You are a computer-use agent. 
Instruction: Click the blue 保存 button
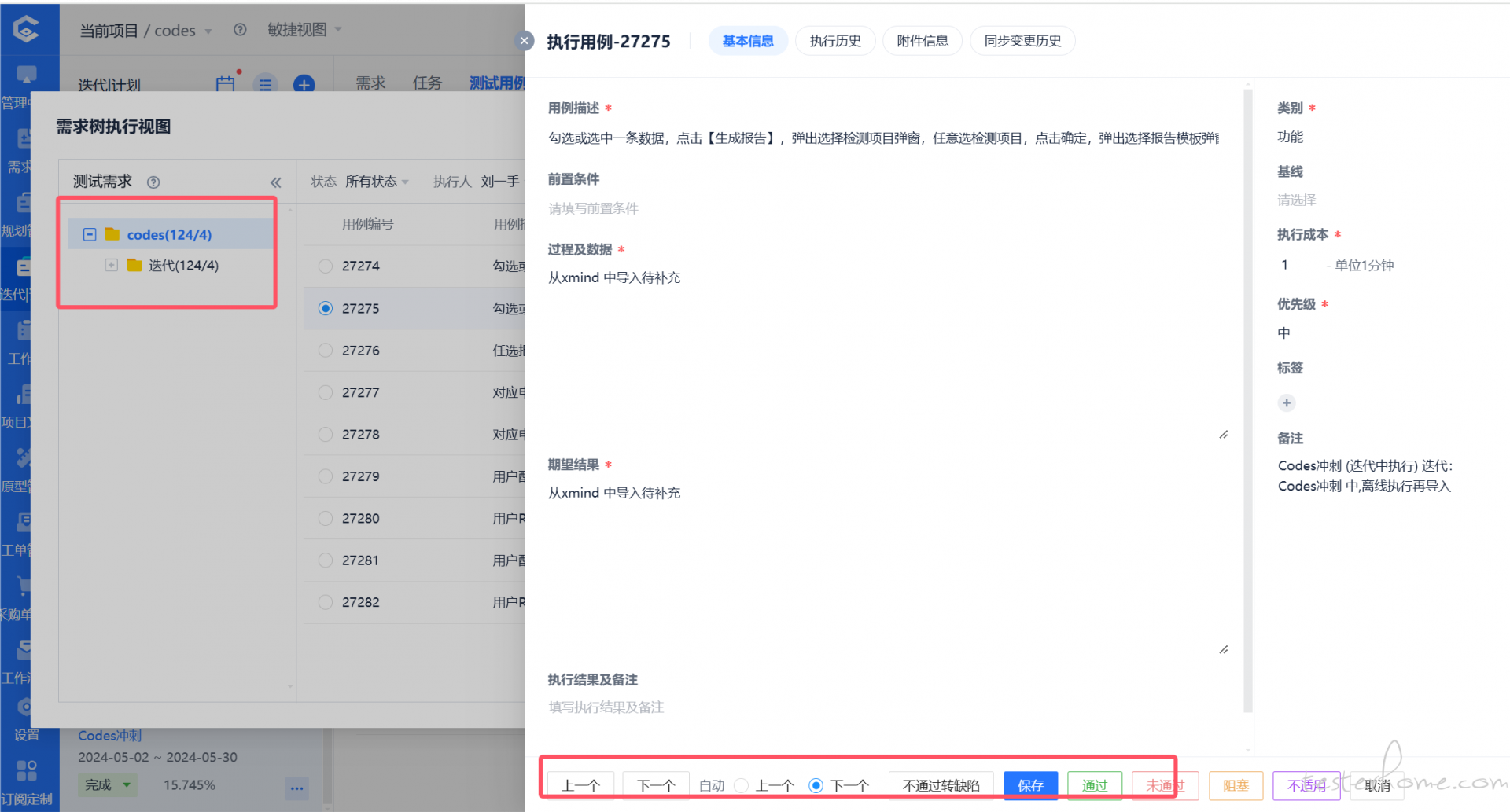(1030, 785)
